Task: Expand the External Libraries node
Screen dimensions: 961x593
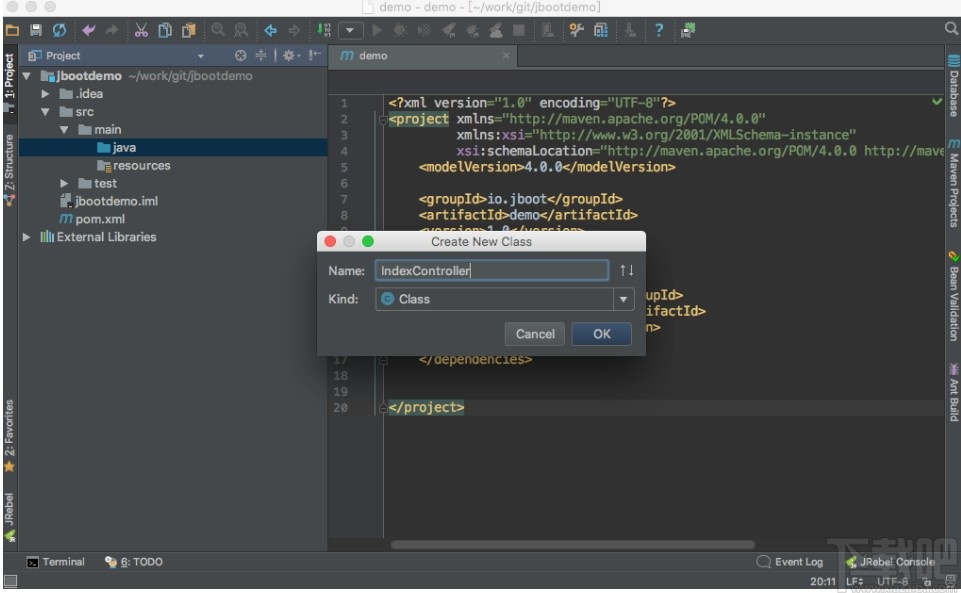Action: [27, 237]
